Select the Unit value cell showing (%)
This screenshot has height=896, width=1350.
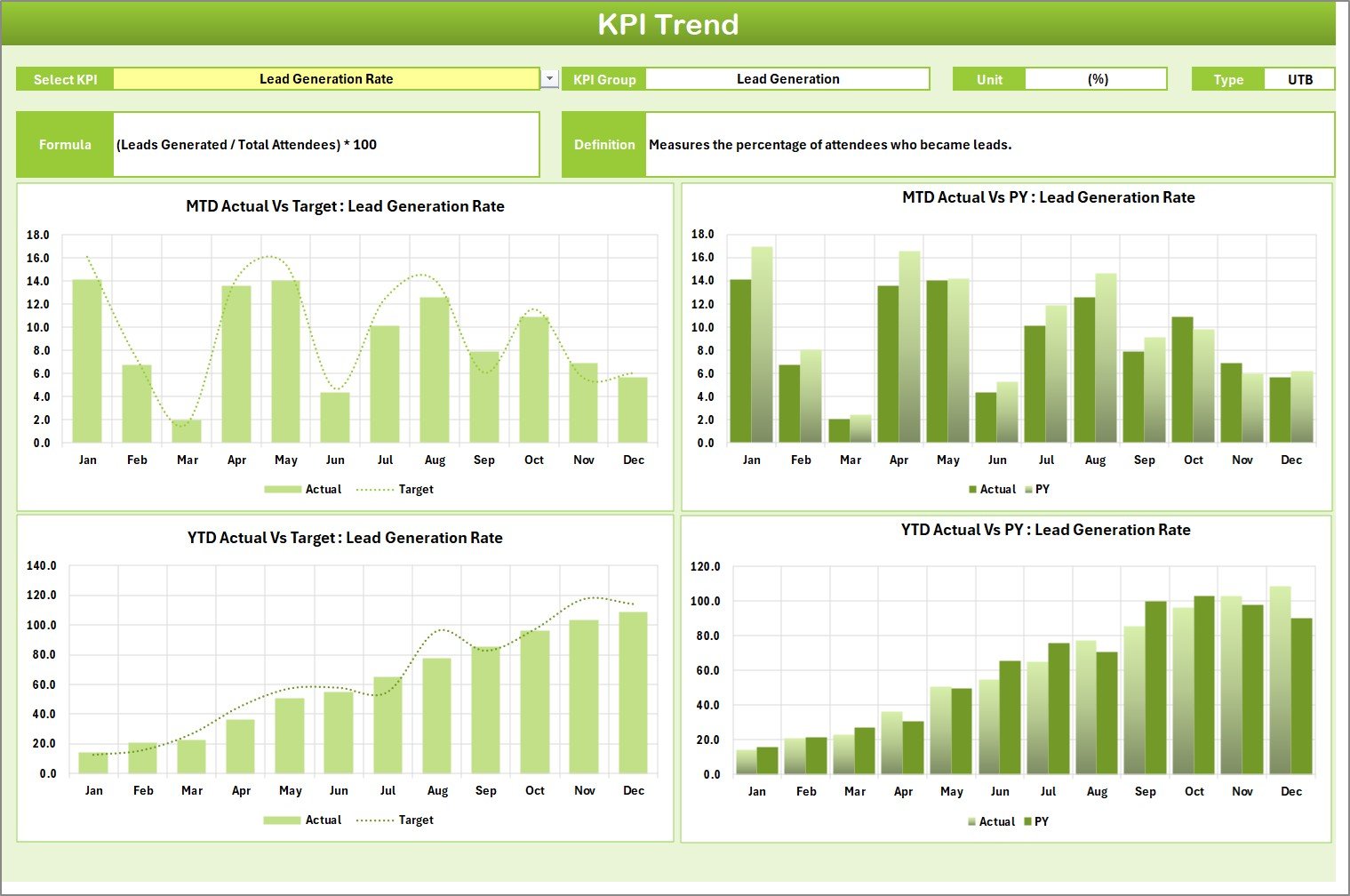[1097, 79]
